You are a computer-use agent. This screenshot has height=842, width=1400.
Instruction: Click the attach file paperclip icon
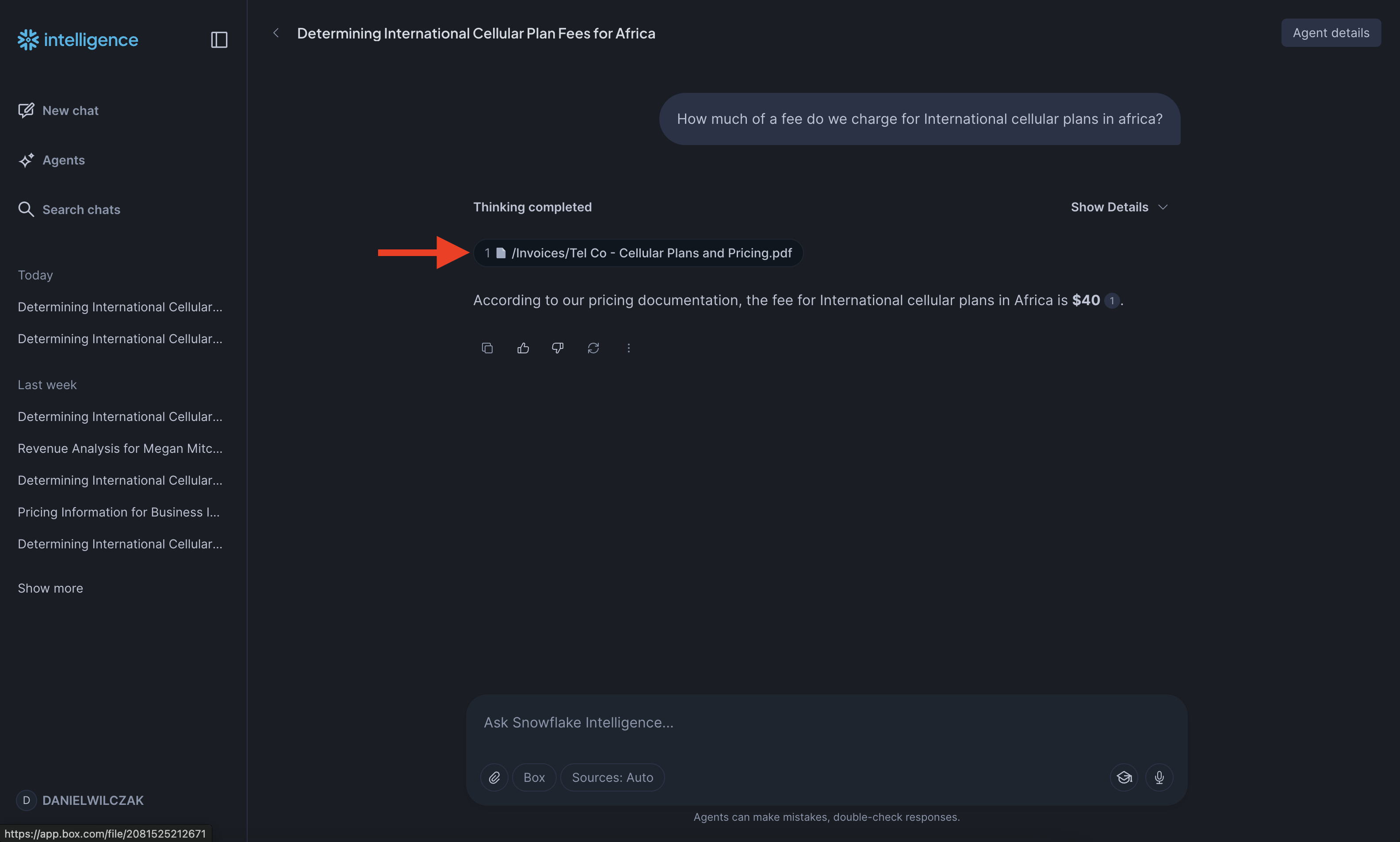pyautogui.click(x=494, y=777)
